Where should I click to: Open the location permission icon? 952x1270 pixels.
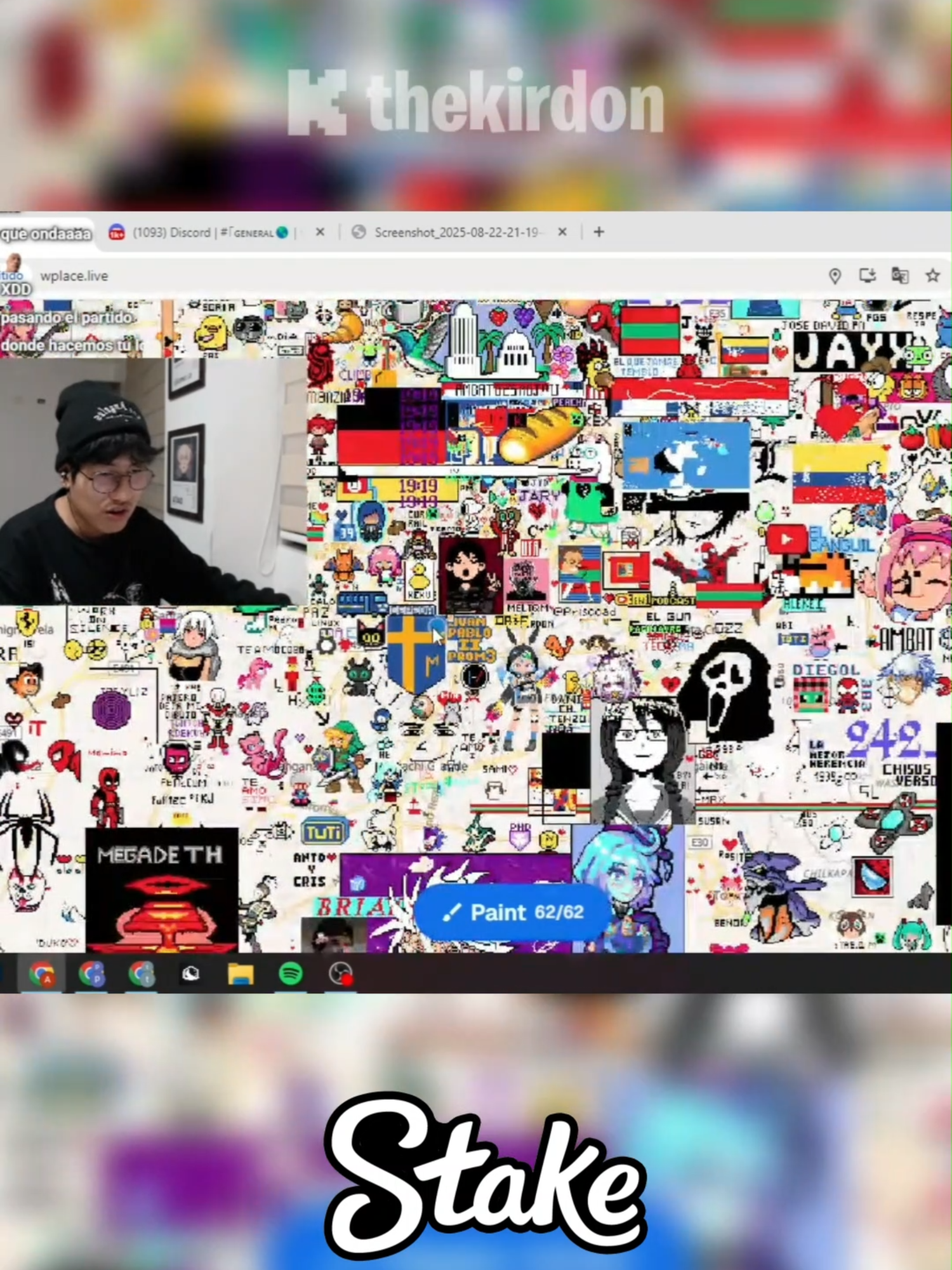[x=835, y=276]
